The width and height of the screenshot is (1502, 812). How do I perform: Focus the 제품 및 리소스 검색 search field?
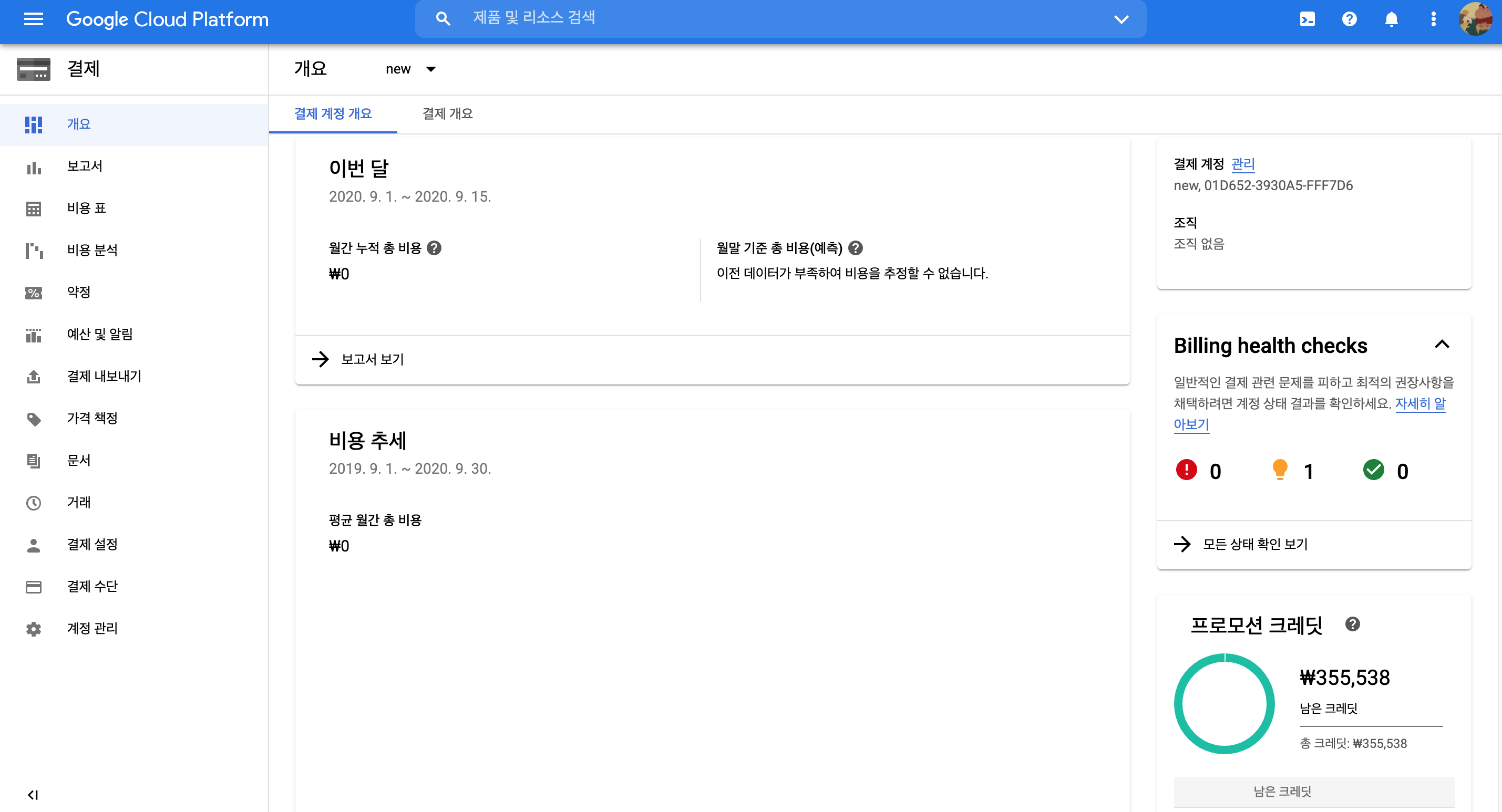[781, 19]
